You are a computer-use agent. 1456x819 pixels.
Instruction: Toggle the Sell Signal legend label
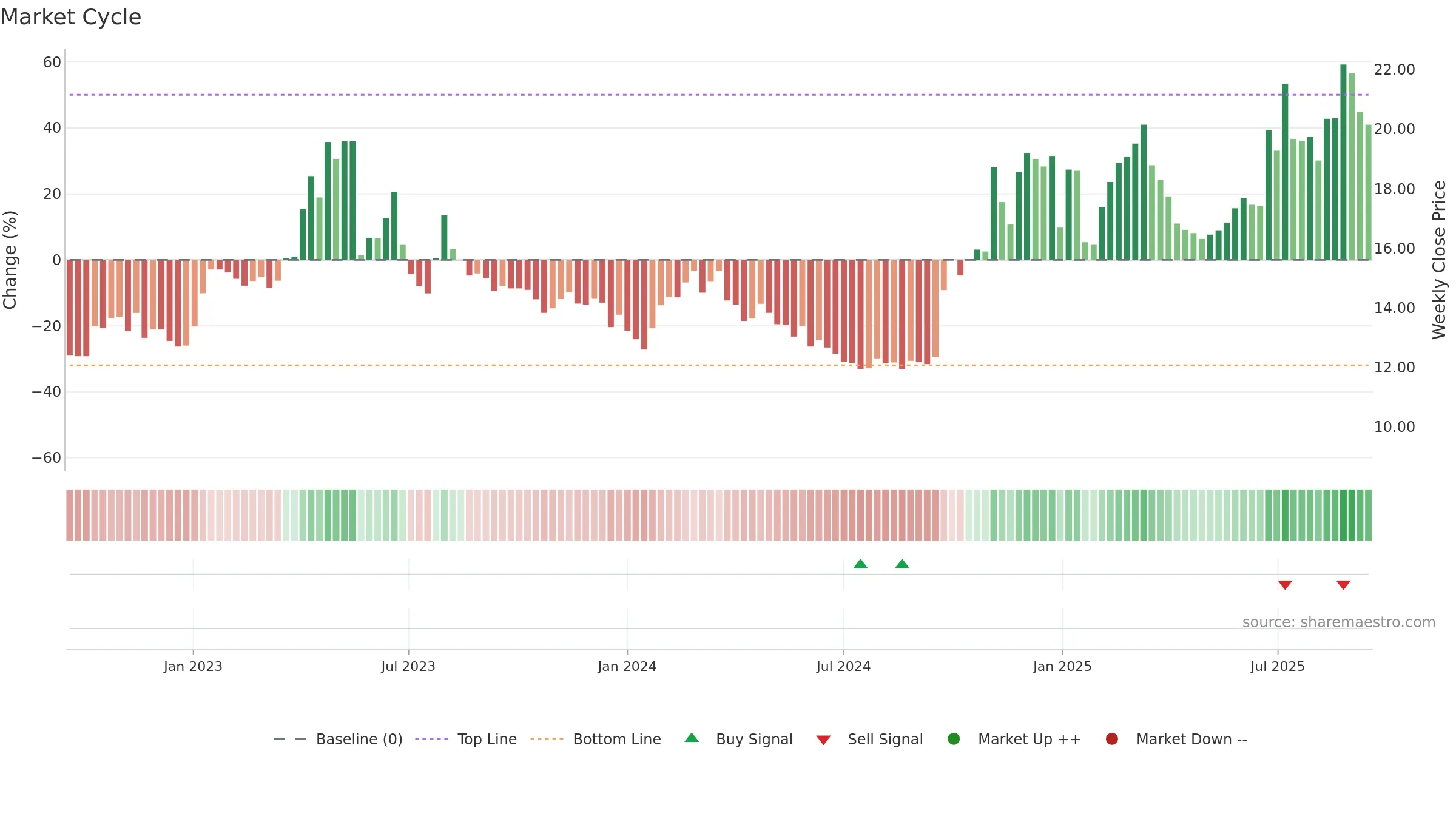pos(885,739)
